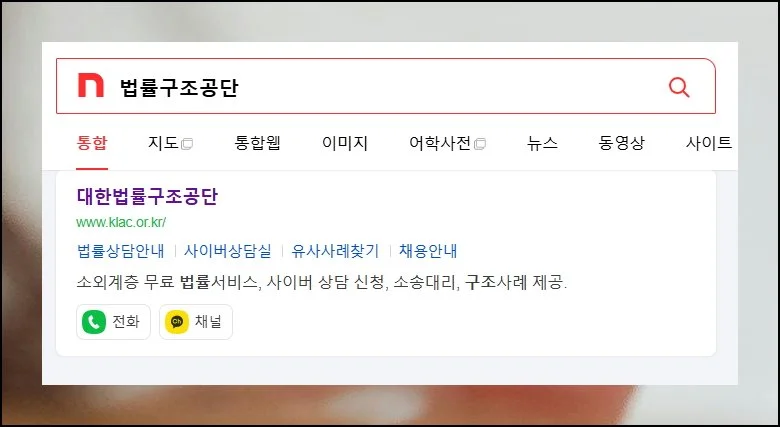Click the www.klac.or.kr URL link

(121, 222)
